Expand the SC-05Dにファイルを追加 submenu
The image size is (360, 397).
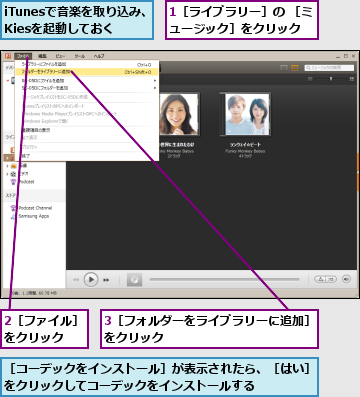coord(87,81)
